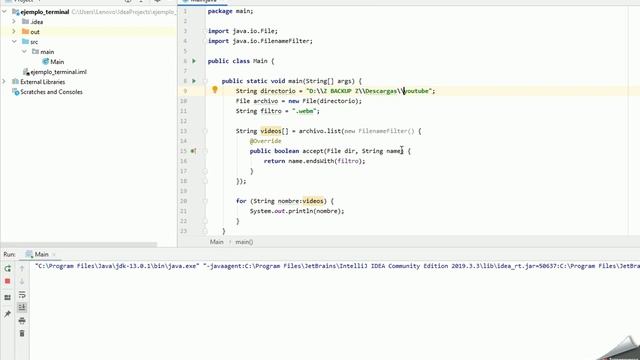Click the @Override annotation
This screenshot has height=360, width=640.
click(x=265, y=141)
